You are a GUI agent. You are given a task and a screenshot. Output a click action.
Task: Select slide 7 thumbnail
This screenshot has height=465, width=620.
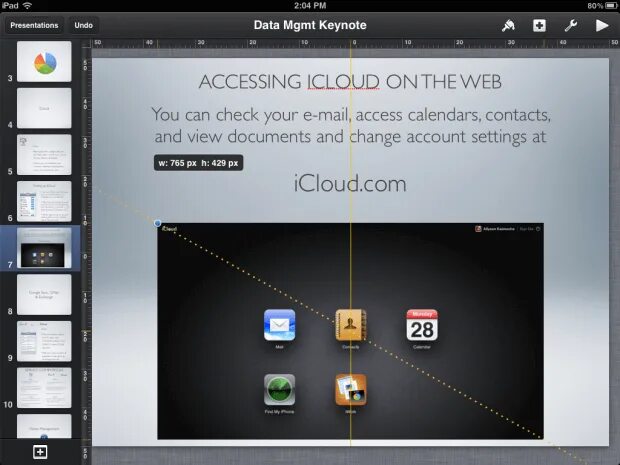pyautogui.click(x=44, y=248)
